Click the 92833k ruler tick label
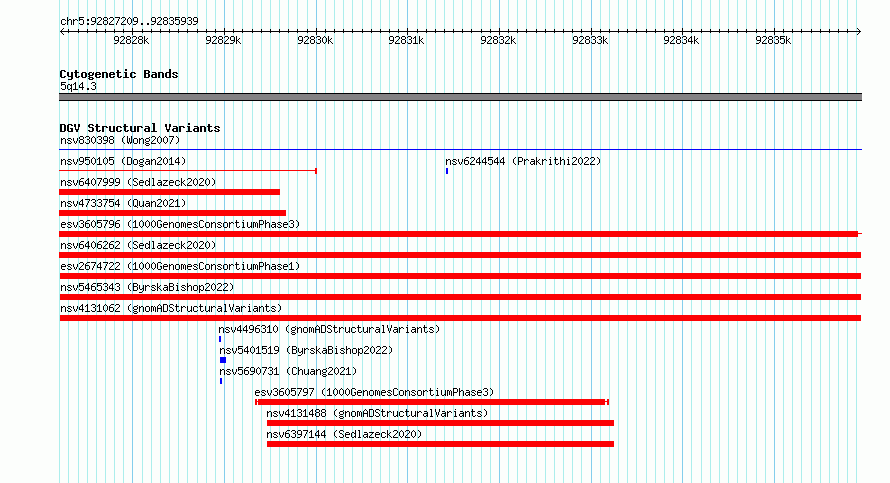 point(590,40)
